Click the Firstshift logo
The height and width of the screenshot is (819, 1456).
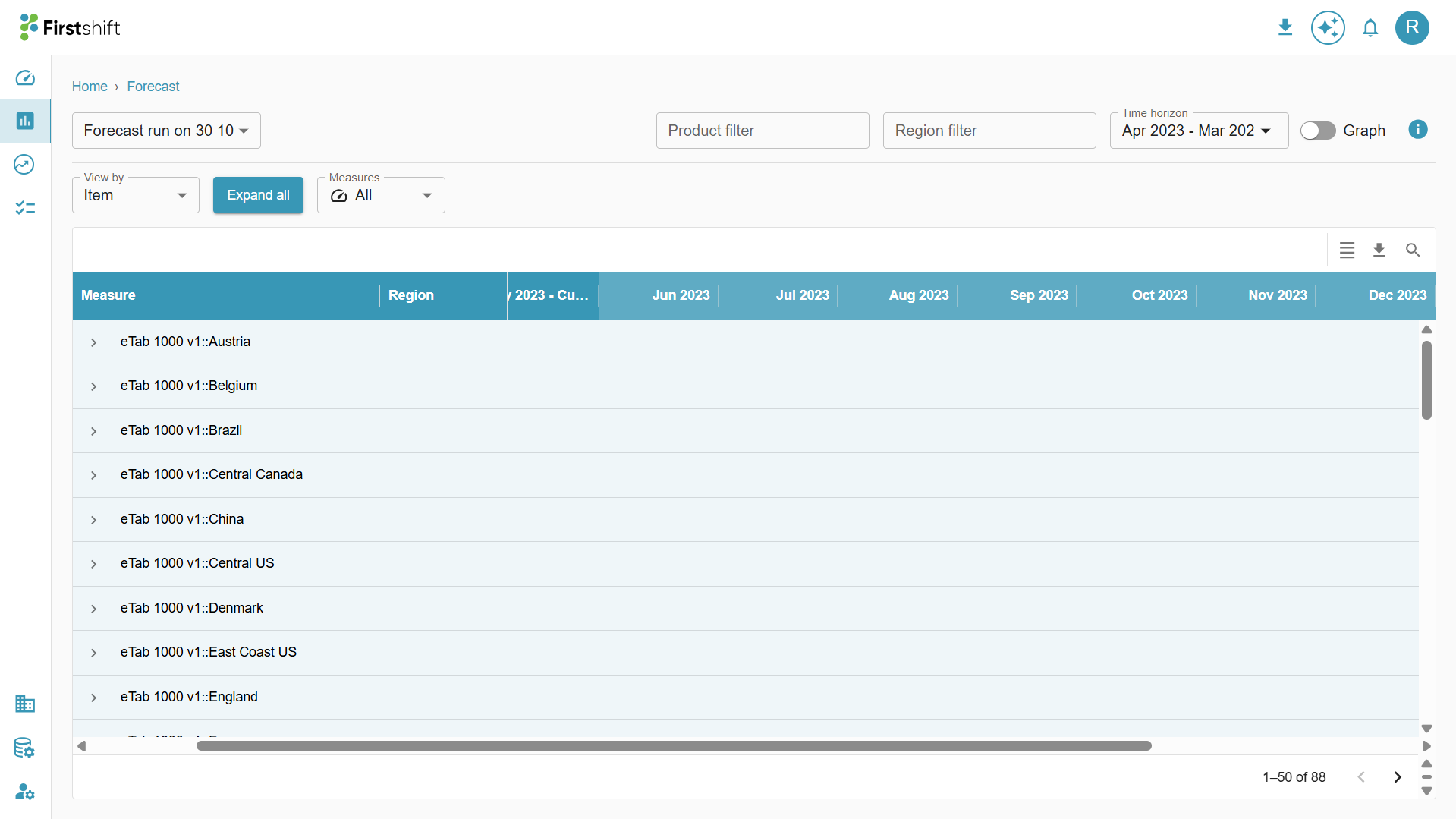70,27
